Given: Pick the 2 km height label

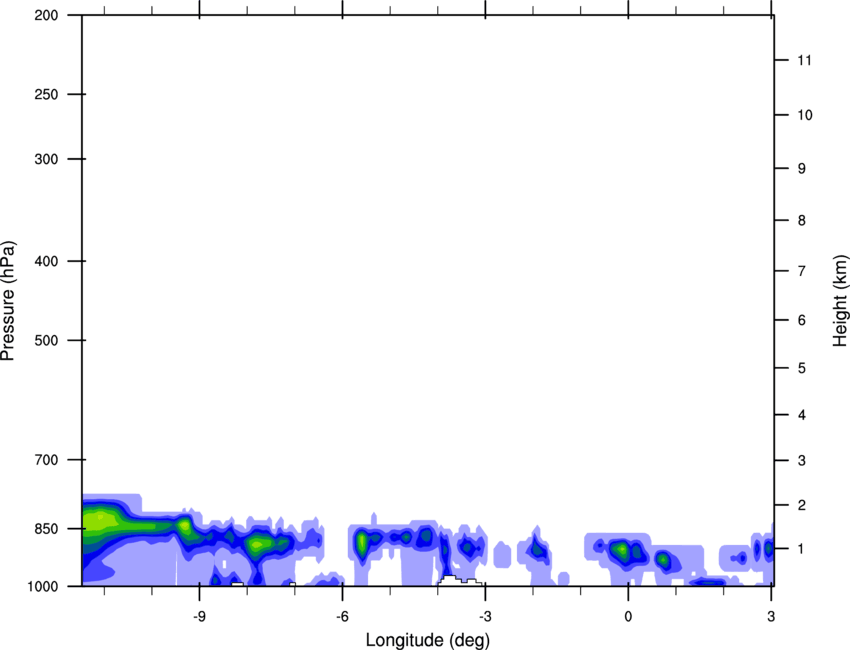Looking at the screenshot, I should [801, 505].
